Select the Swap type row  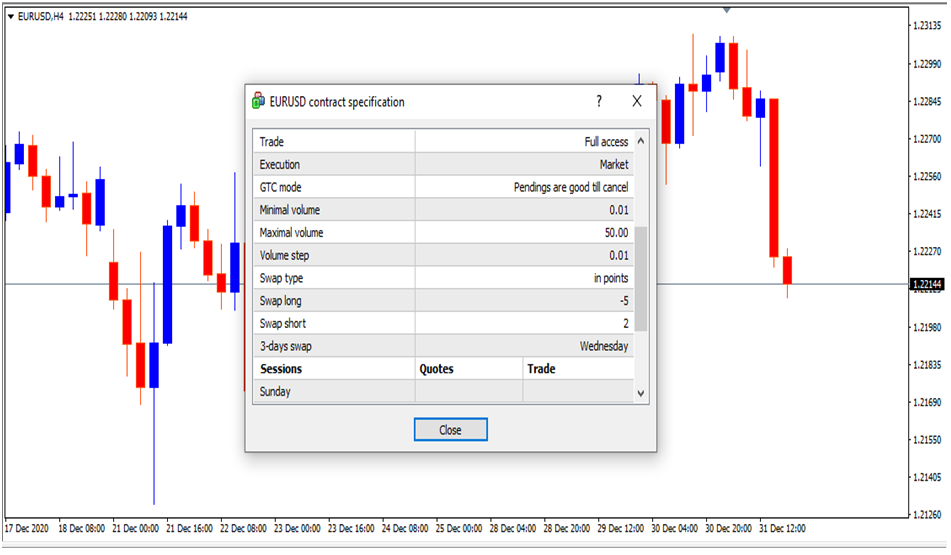coord(443,278)
